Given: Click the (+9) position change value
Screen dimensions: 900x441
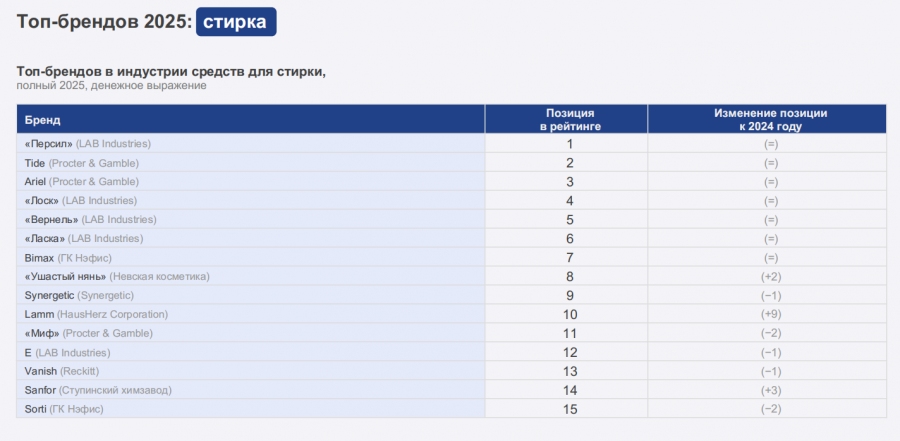Looking at the screenshot, I should [769, 314].
